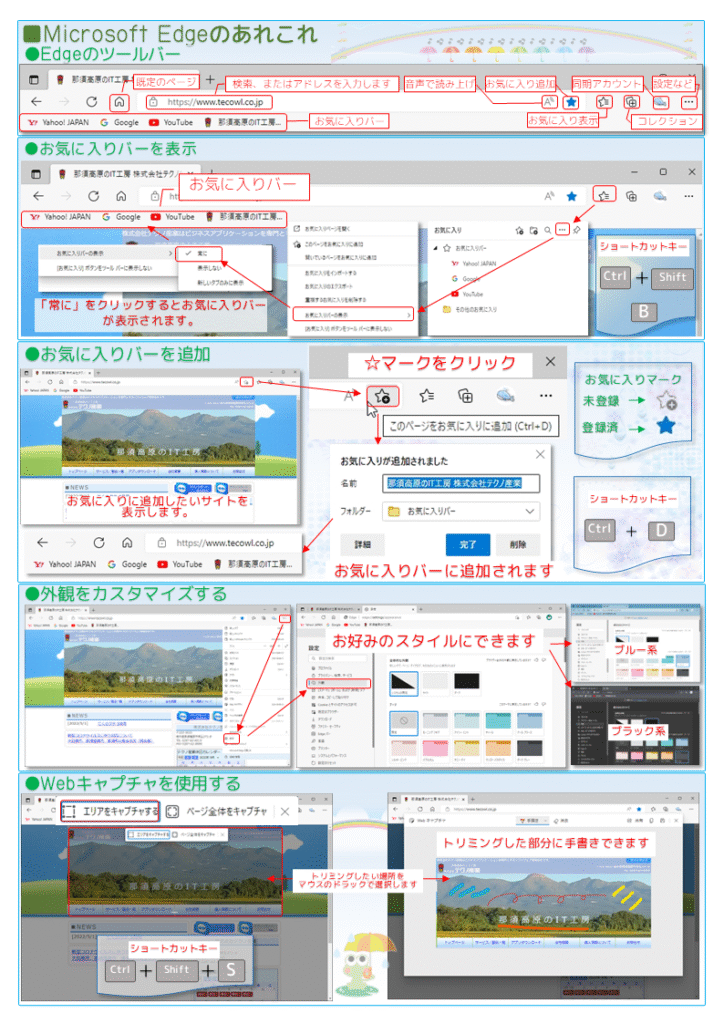Click the read aloud icon in top toolbar

pos(549,101)
